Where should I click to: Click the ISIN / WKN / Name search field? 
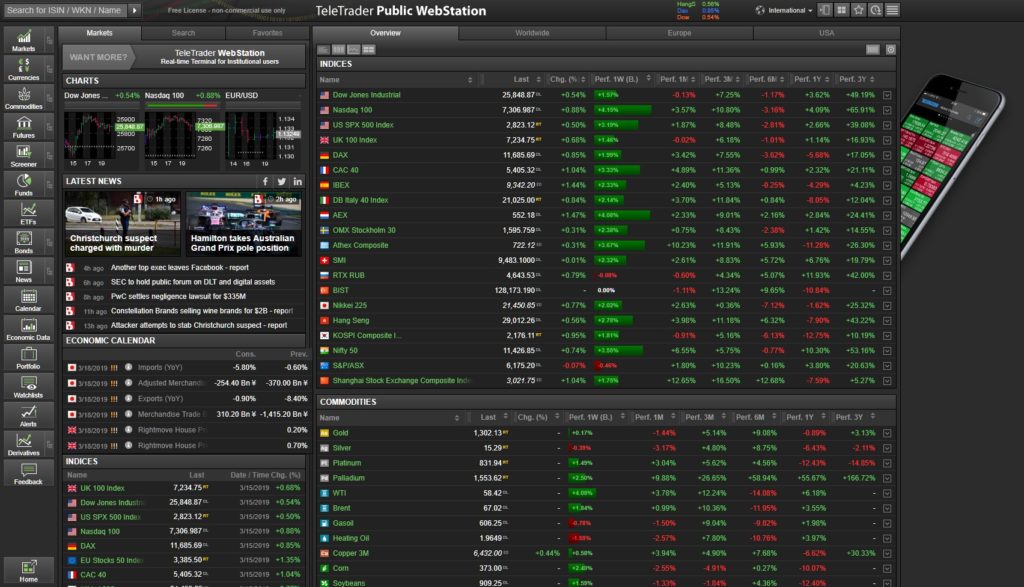click(x=64, y=10)
